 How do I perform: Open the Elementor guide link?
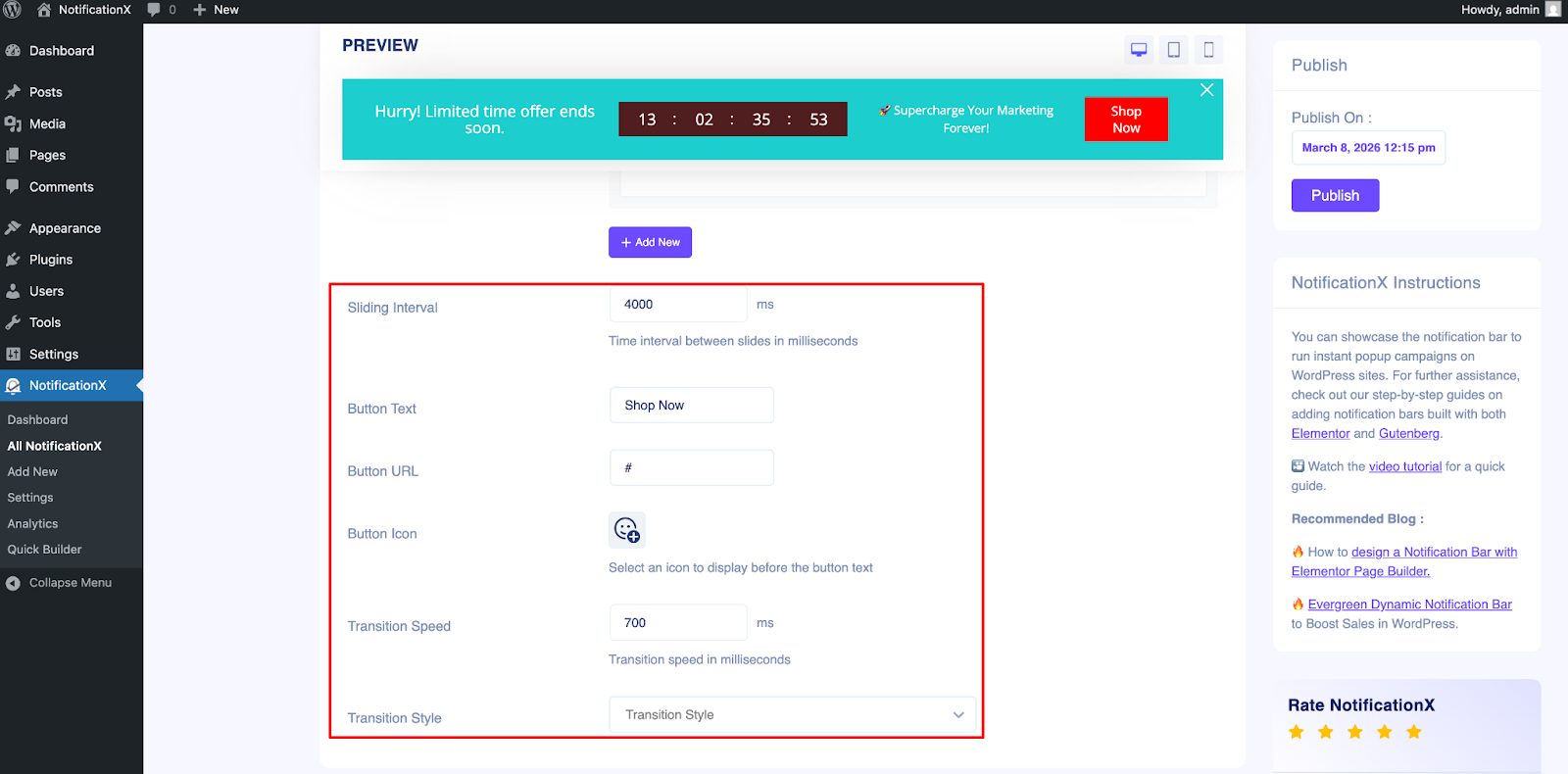(x=1320, y=434)
